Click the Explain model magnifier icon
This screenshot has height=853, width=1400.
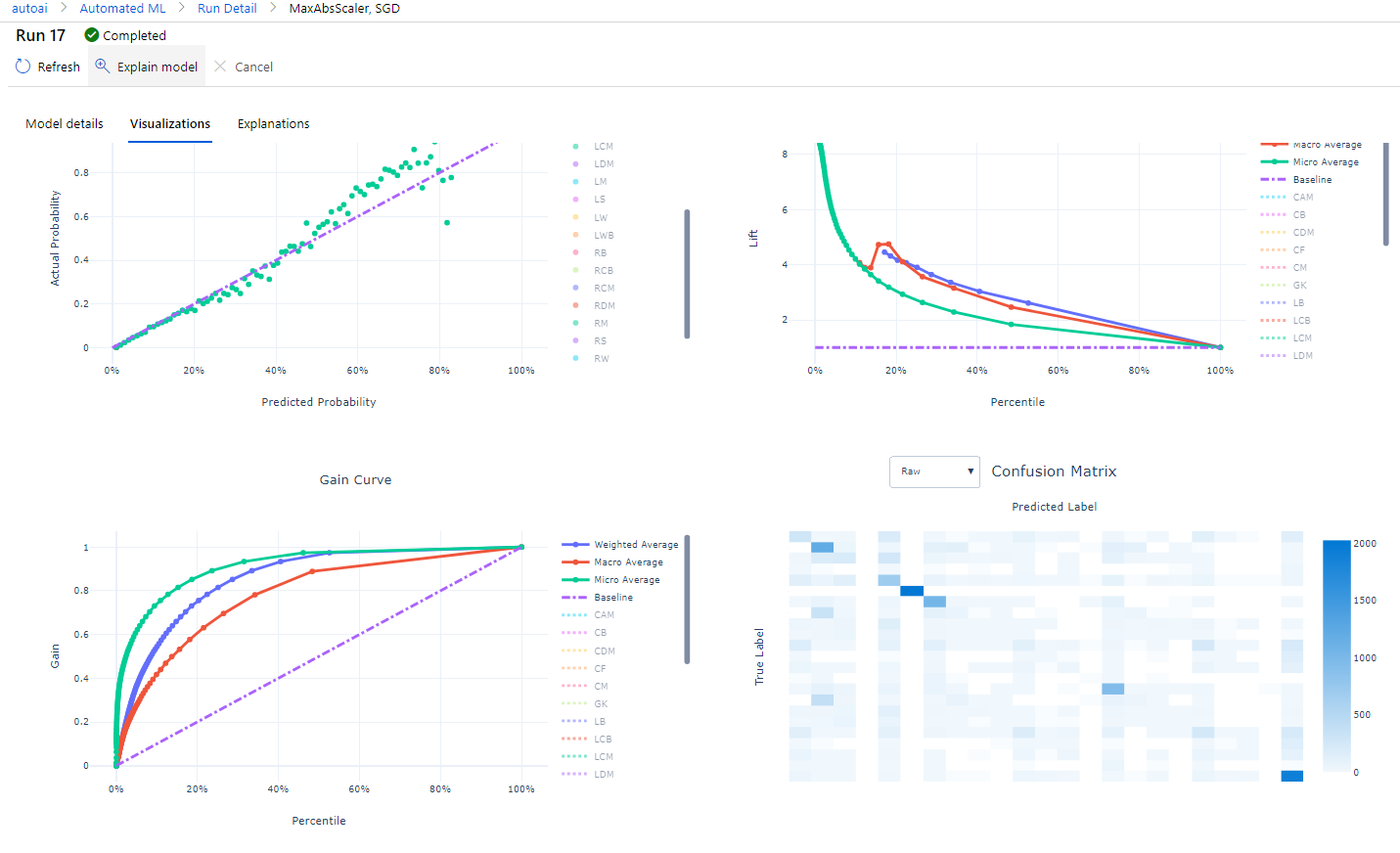point(102,67)
